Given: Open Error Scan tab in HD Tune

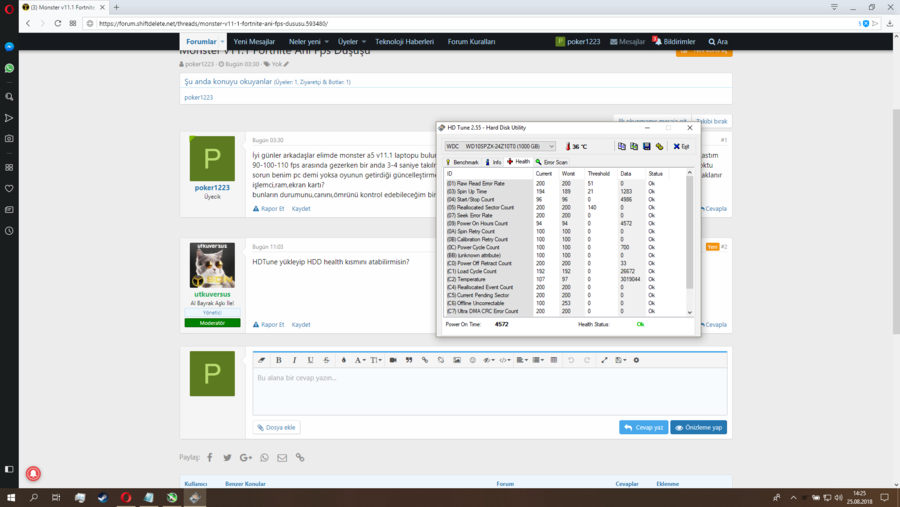Looking at the screenshot, I should click(552, 162).
